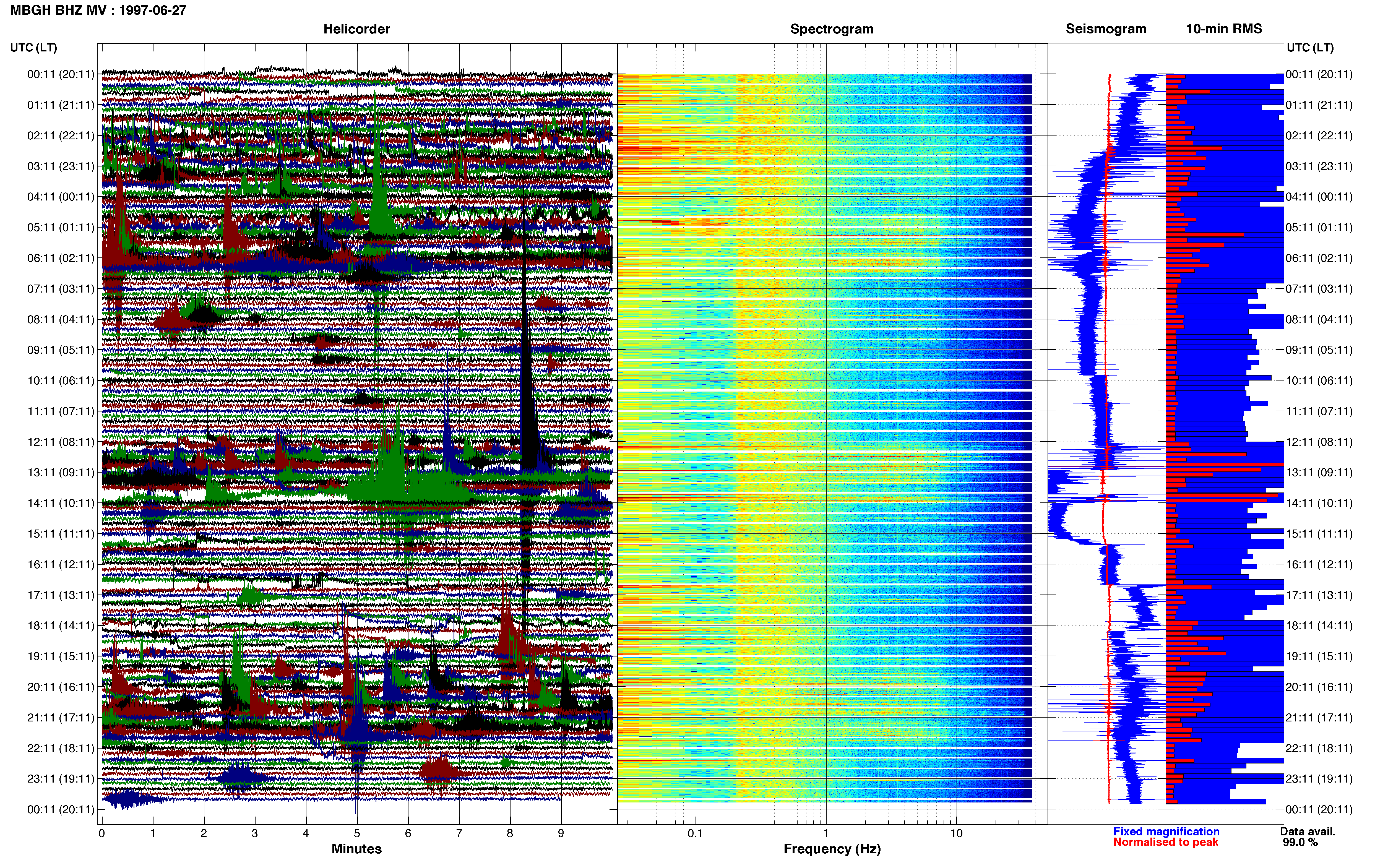1388x868 pixels.
Task: Click left time label '12:11 (08:11)'
Action: pyautogui.click(x=60, y=442)
